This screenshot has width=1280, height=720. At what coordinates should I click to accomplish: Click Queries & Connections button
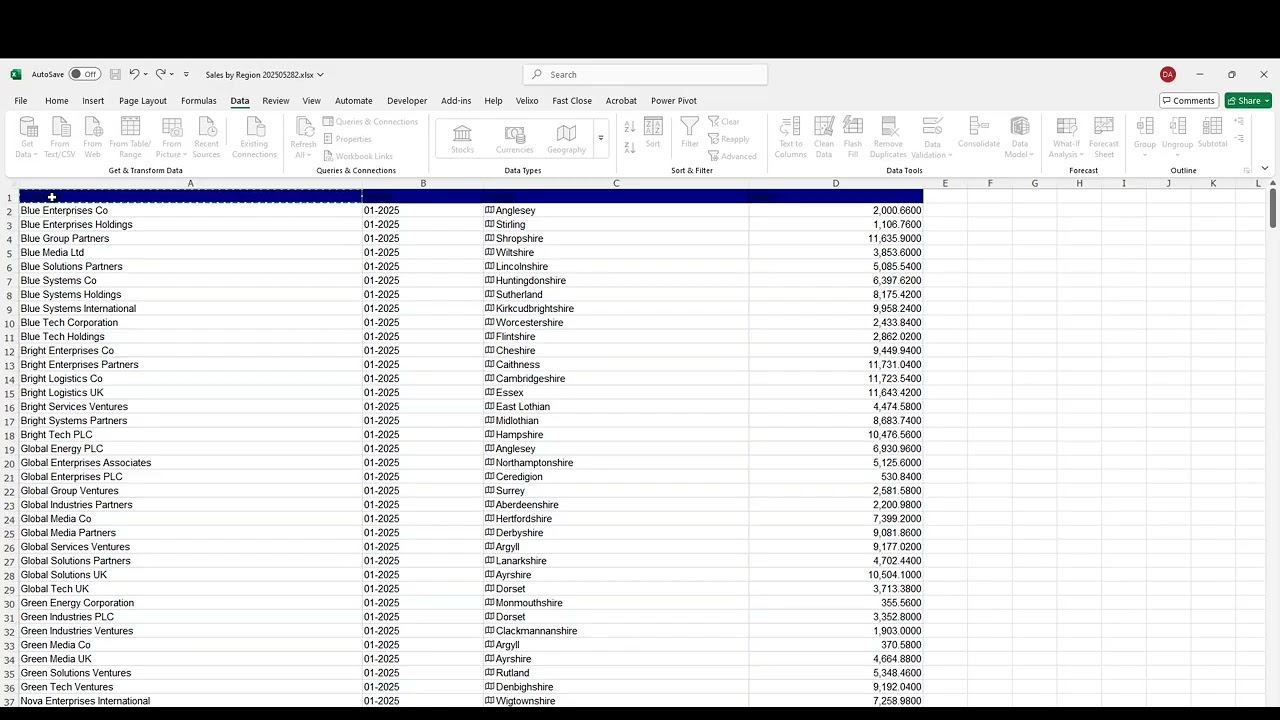coord(370,122)
